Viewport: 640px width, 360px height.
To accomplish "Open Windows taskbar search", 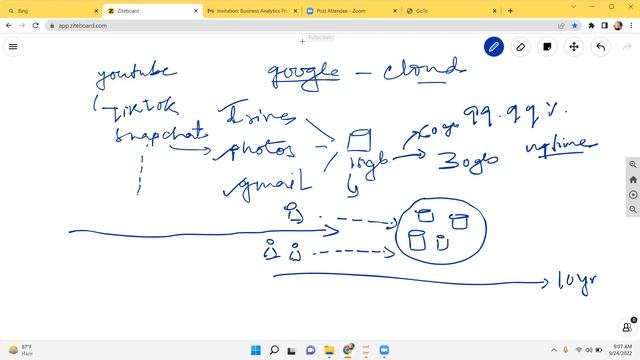I will [274, 350].
